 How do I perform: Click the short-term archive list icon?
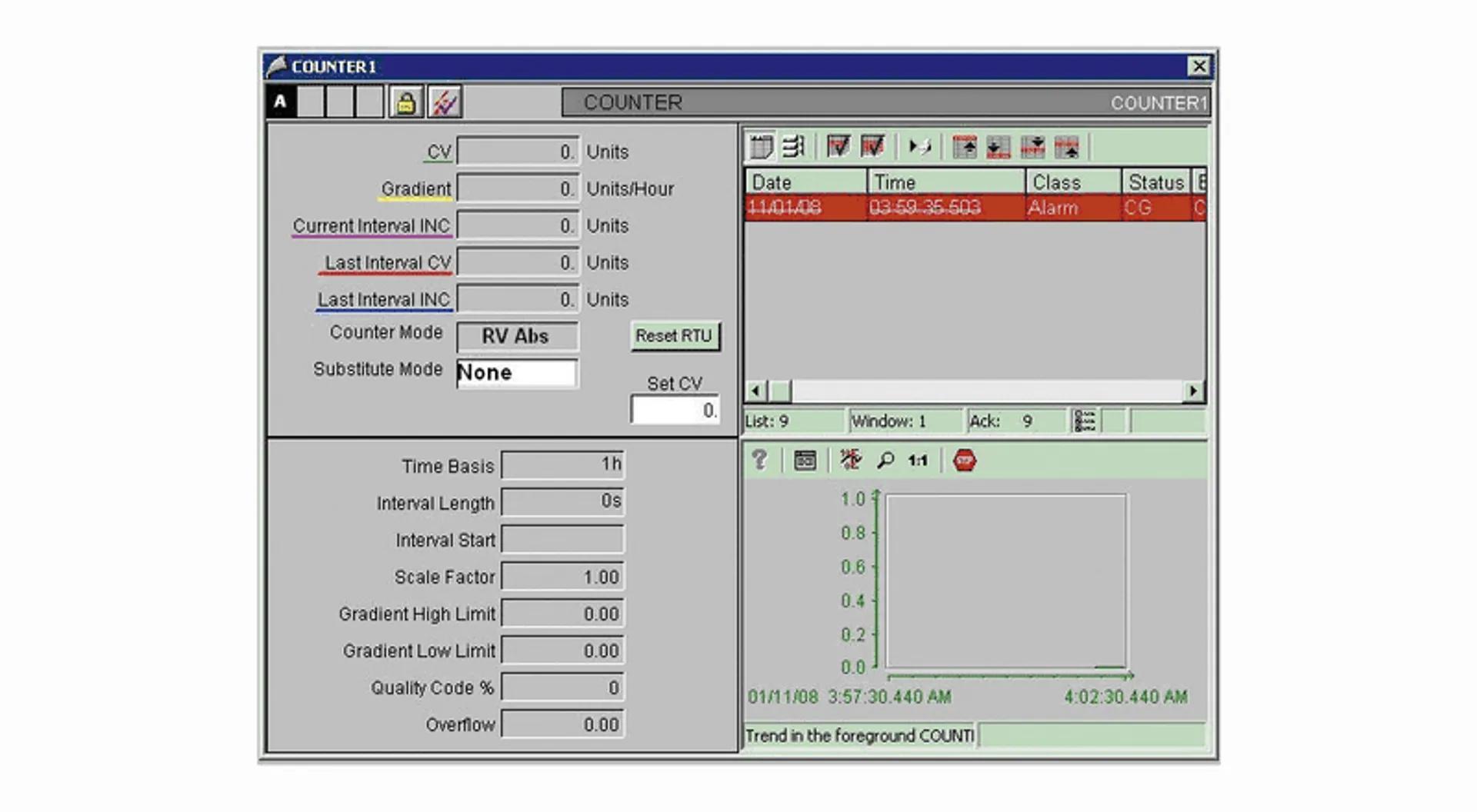(793, 146)
